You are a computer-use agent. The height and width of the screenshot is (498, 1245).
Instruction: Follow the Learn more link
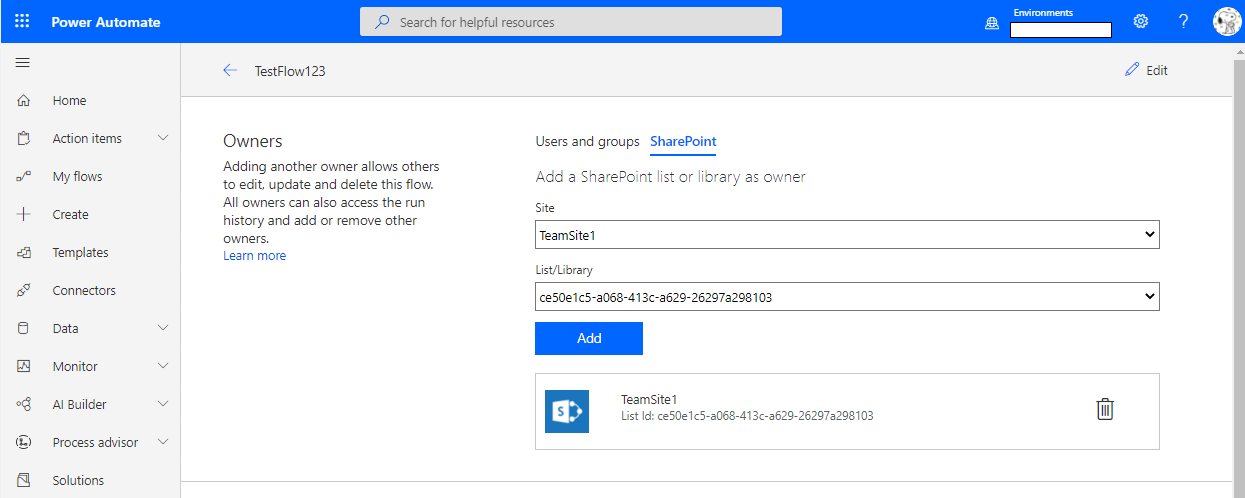point(254,256)
